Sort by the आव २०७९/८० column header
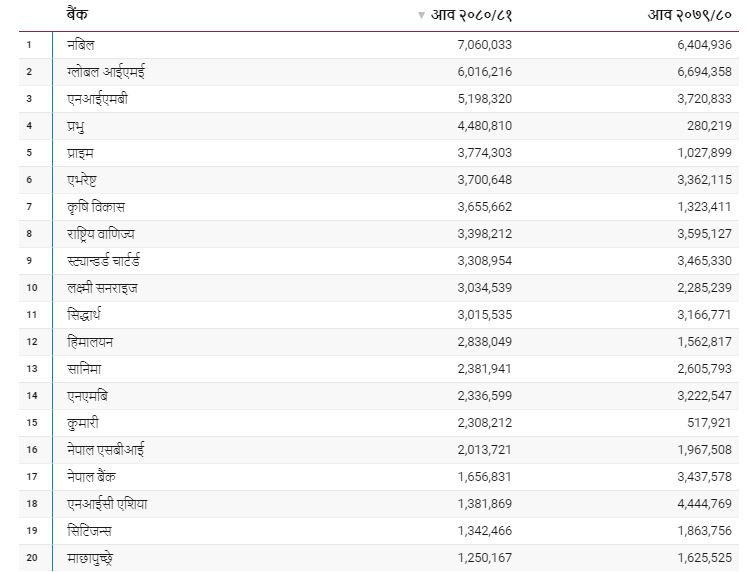The image size is (748, 572). pos(689,15)
